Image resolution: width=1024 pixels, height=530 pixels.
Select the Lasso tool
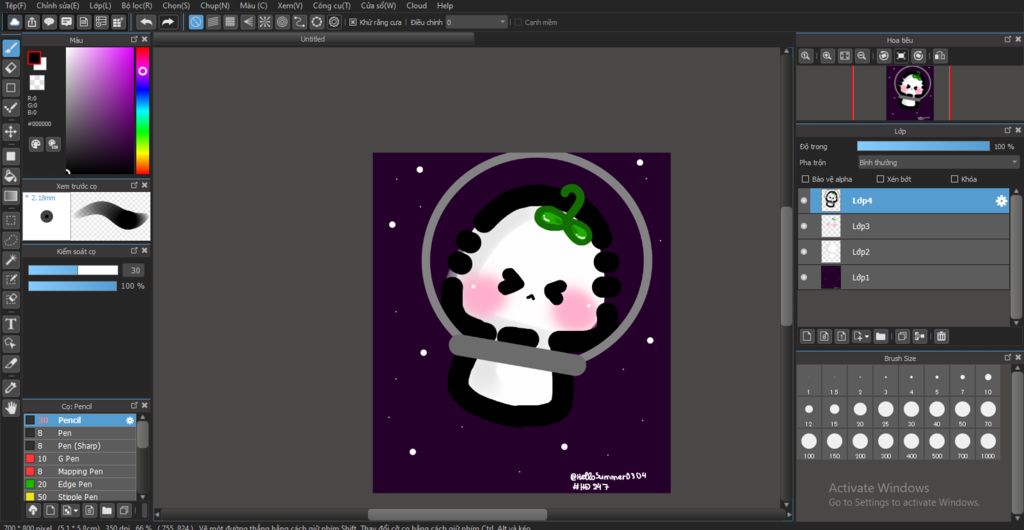[10, 240]
